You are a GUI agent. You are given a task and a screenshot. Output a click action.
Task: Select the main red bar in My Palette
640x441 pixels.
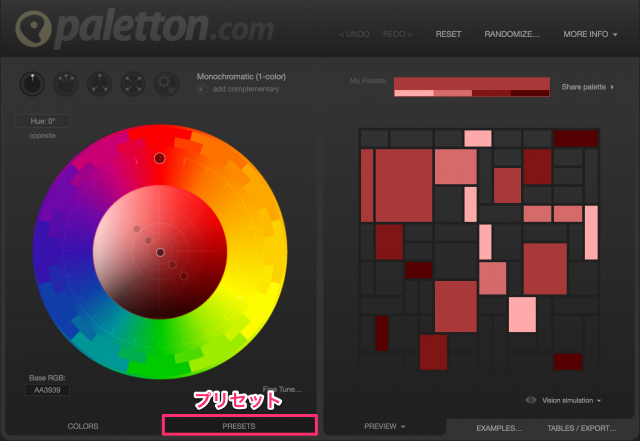472,84
